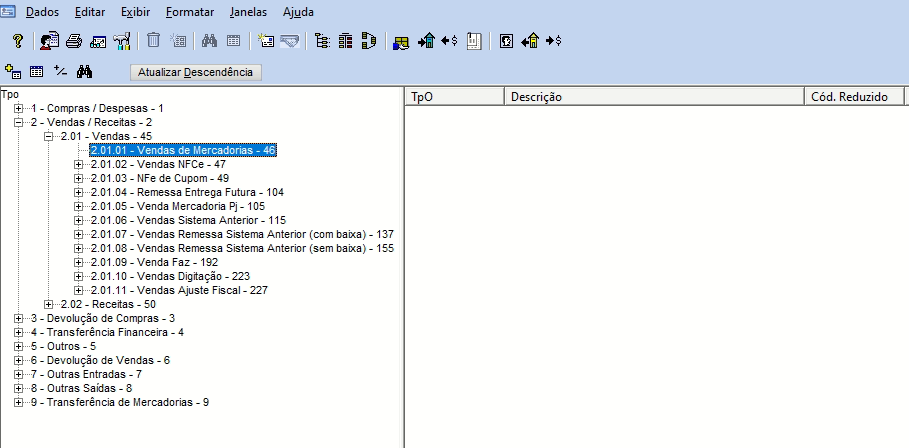Open the Dados menu

[42, 13]
